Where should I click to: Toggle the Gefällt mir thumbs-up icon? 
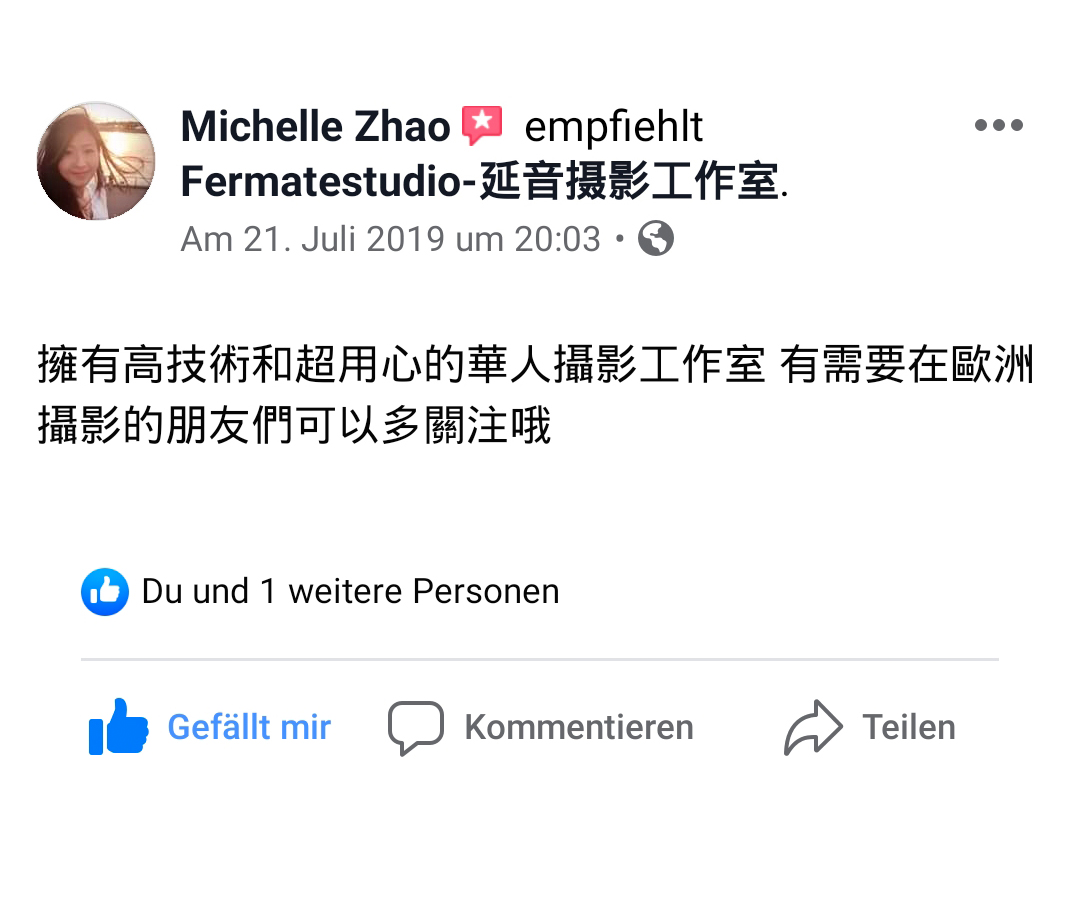118,726
